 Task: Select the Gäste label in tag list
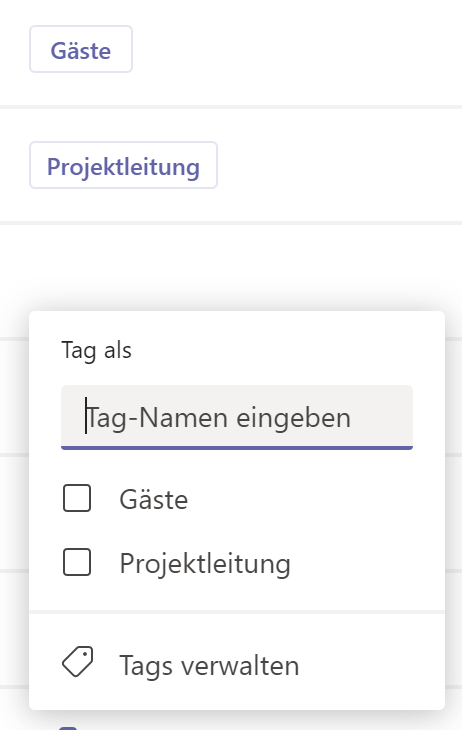pos(154,499)
